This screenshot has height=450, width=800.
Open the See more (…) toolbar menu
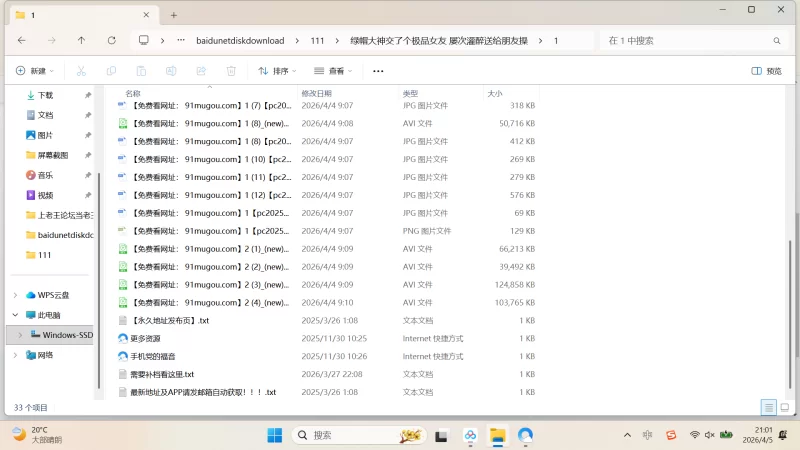(378, 71)
